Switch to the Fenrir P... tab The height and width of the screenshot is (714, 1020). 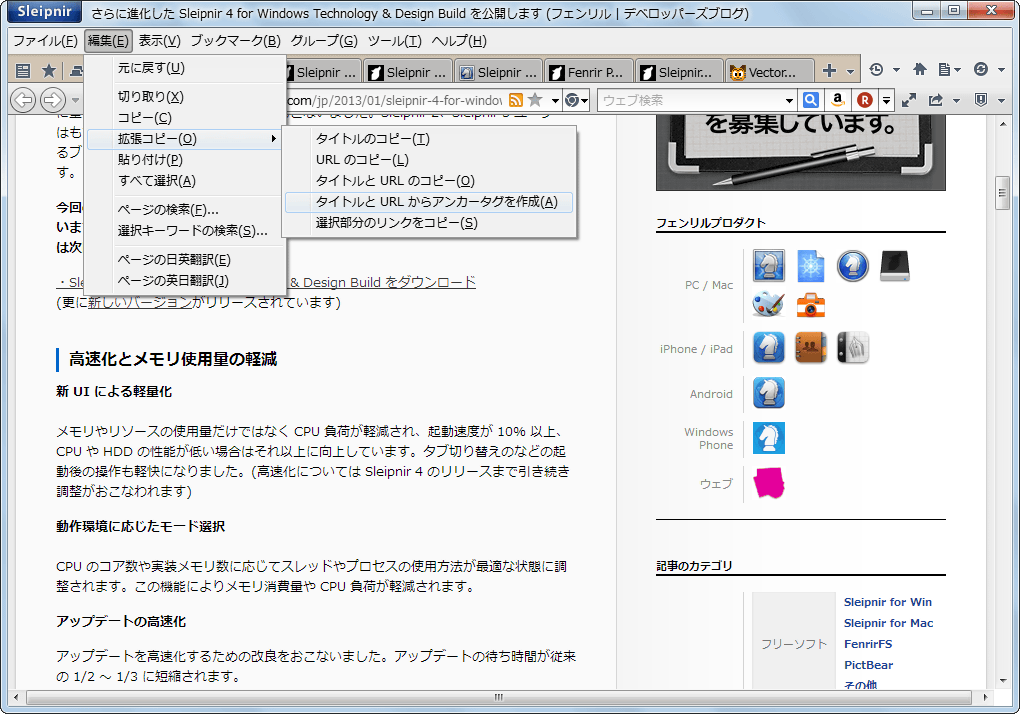point(587,72)
